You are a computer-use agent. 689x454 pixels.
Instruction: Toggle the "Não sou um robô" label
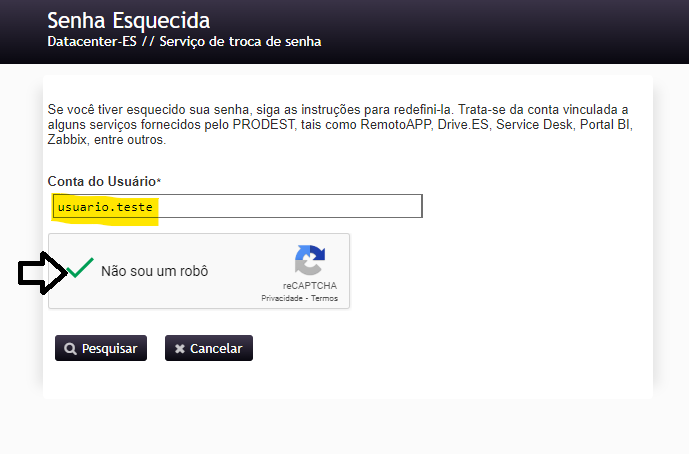tap(154, 271)
